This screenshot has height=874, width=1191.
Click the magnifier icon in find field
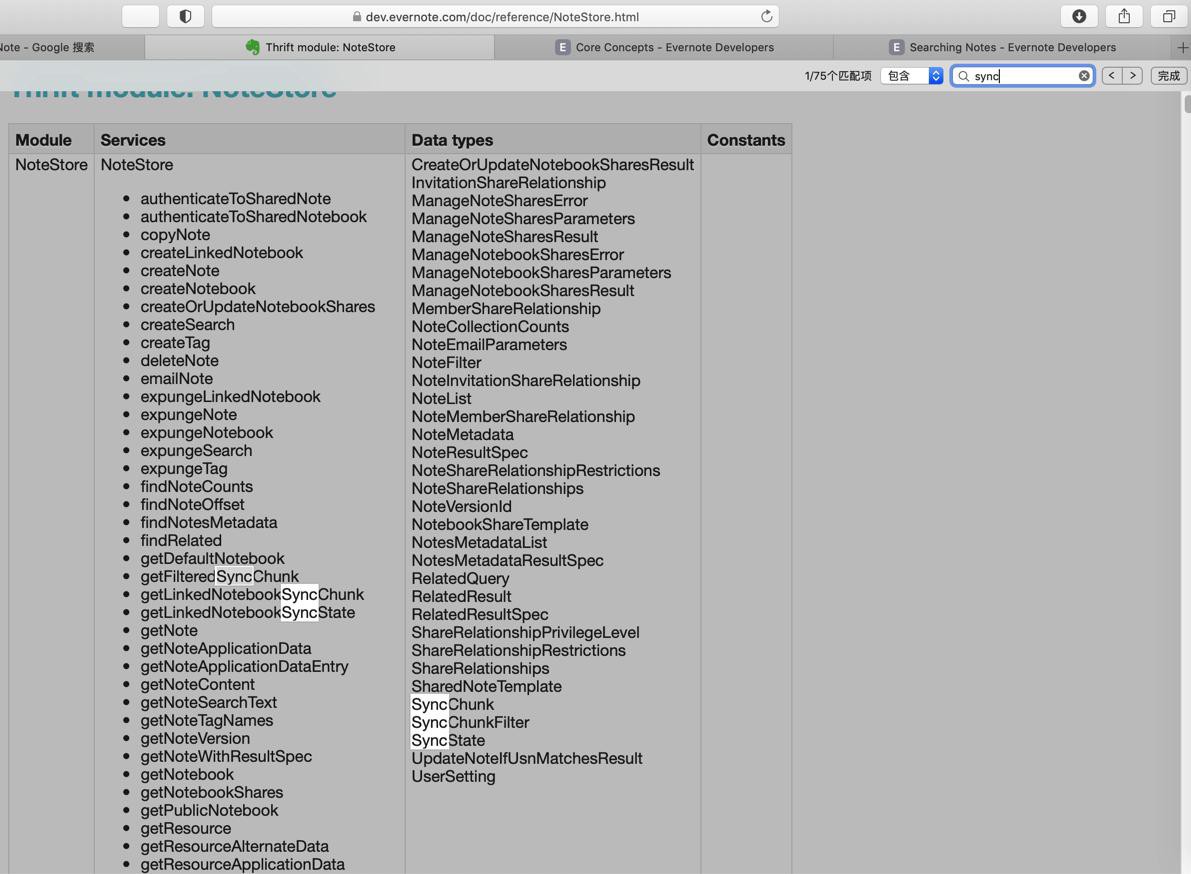point(964,76)
